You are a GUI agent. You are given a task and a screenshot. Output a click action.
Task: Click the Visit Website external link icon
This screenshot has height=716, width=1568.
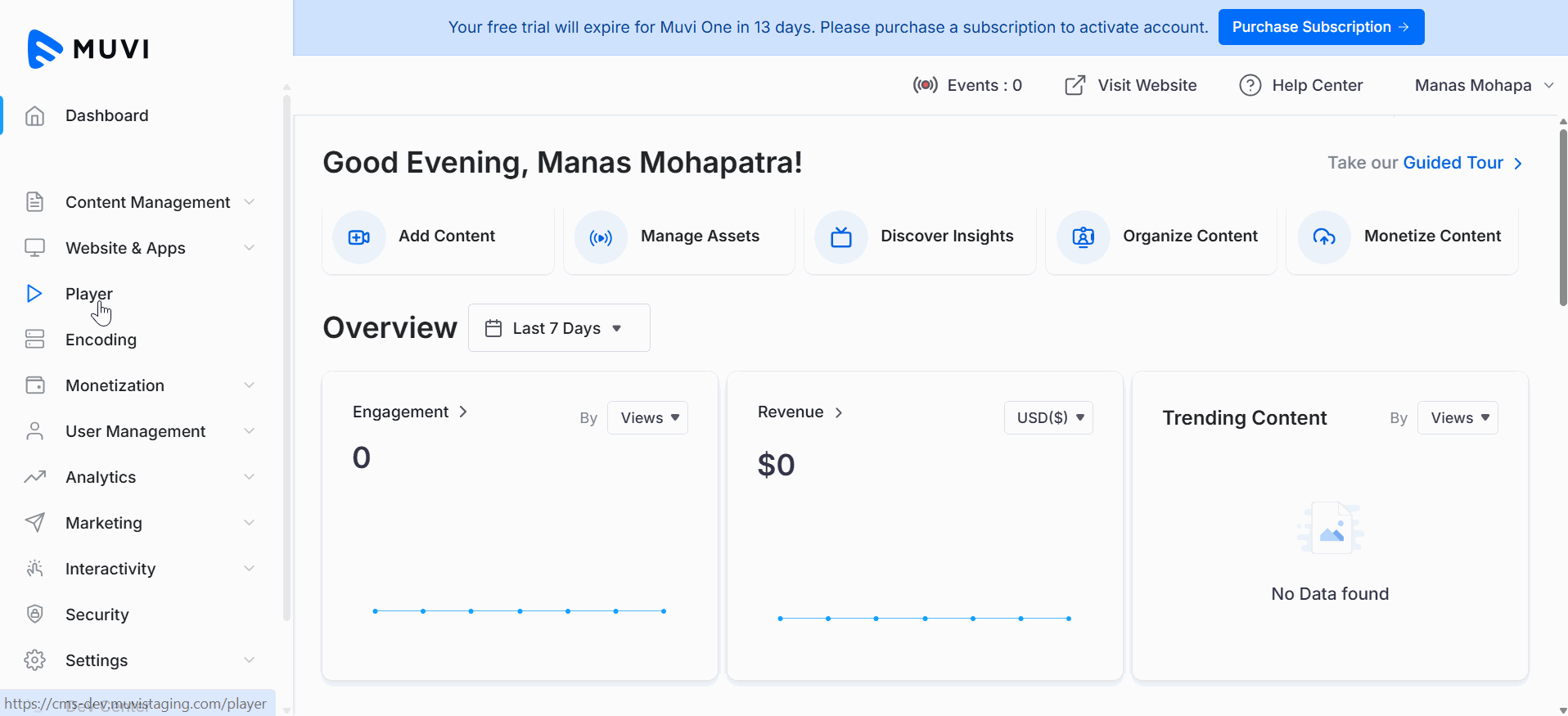(x=1075, y=85)
